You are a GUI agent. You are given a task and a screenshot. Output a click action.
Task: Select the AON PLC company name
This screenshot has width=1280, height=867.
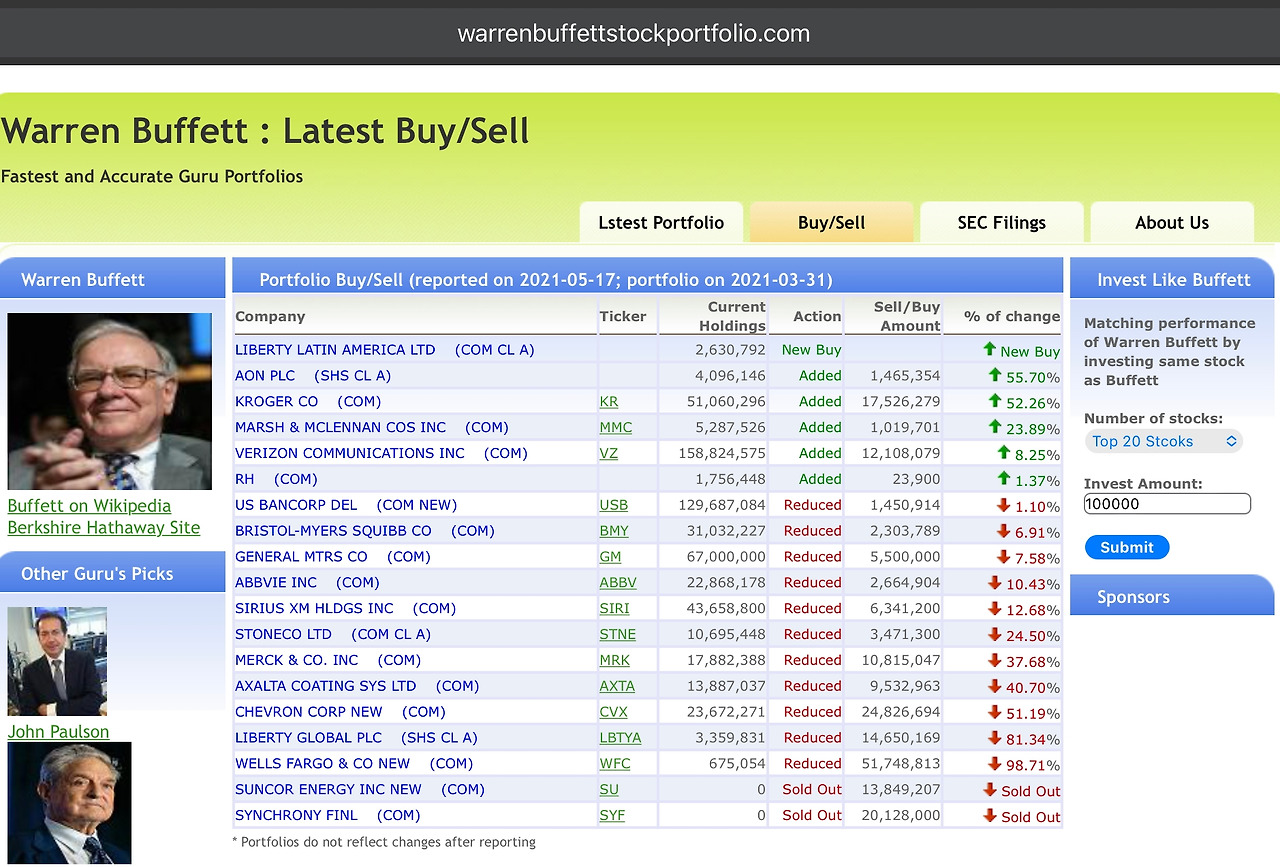[265, 376]
